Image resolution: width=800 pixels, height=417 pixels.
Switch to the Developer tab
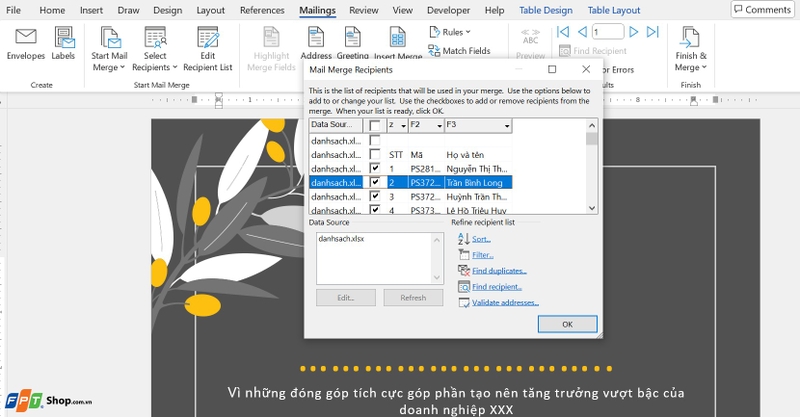(x=448, y=10)
